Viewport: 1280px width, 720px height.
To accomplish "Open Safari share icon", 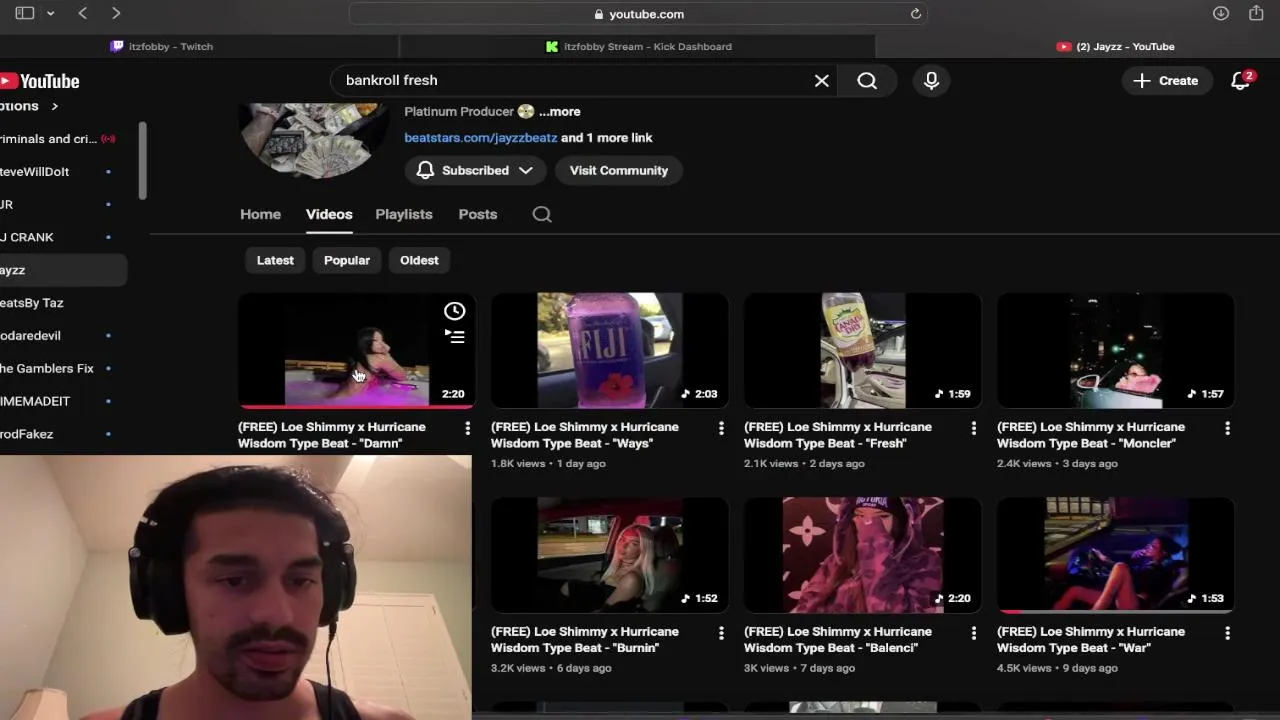I will coord(1256,13).
